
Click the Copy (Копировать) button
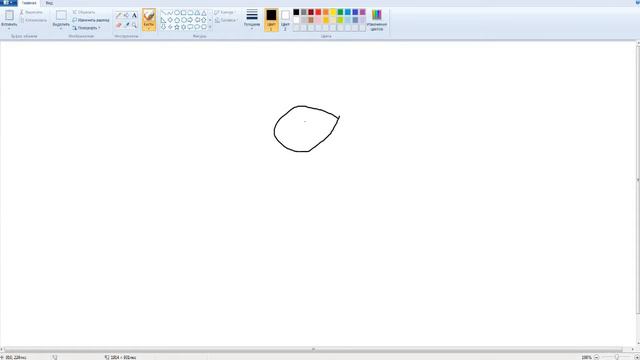(33, 20)
